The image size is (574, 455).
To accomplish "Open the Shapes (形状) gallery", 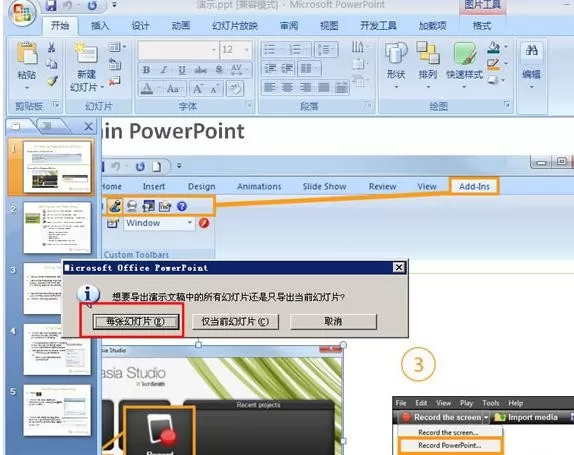I will (x=396, y=64).
